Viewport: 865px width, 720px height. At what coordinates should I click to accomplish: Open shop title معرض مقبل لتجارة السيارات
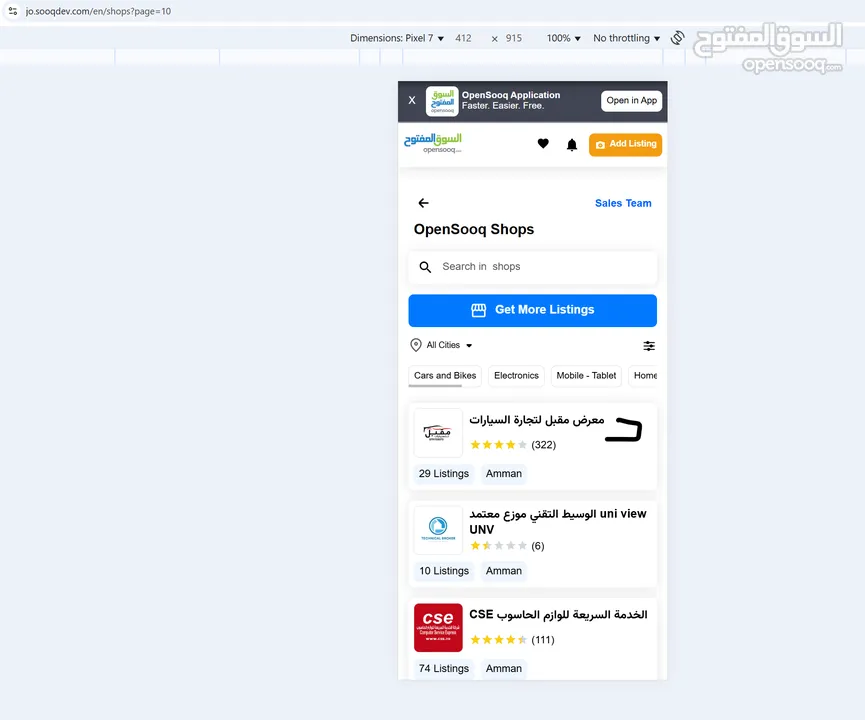tap(537, 420)
